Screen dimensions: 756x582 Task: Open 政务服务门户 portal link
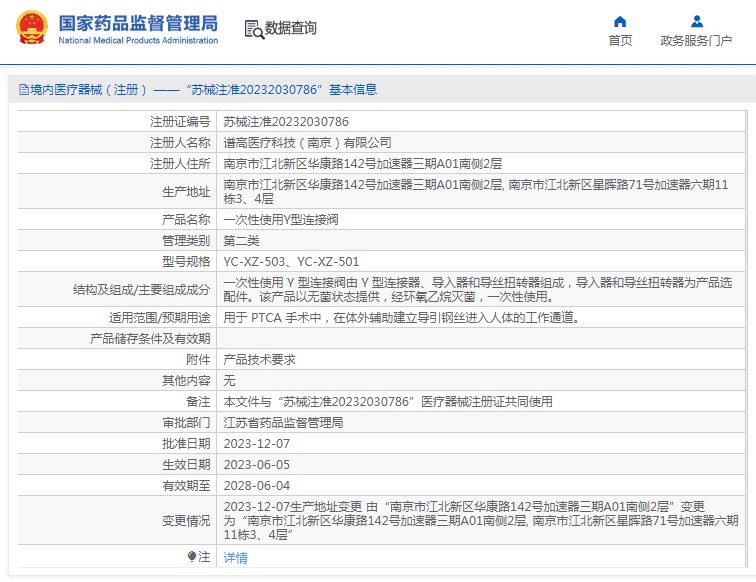(x=696, y=41)
